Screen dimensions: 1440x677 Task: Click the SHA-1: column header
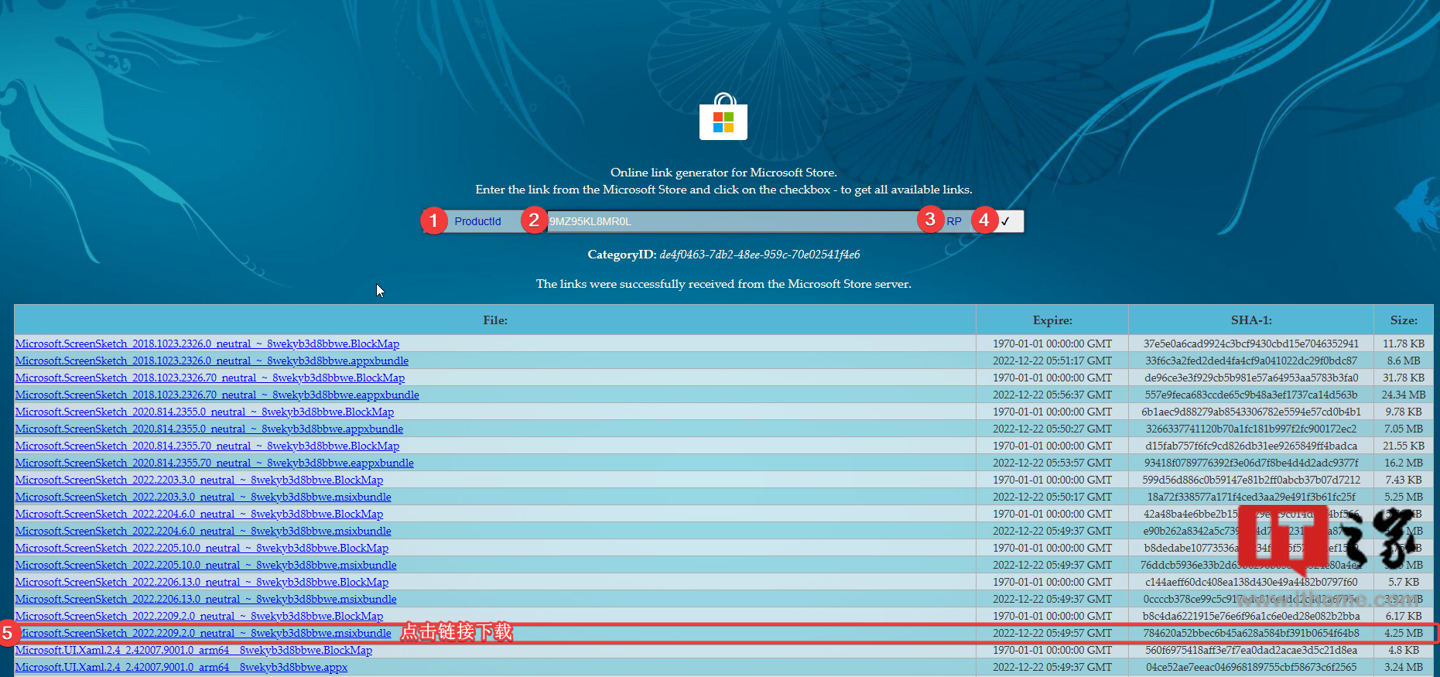point(1251,320)
